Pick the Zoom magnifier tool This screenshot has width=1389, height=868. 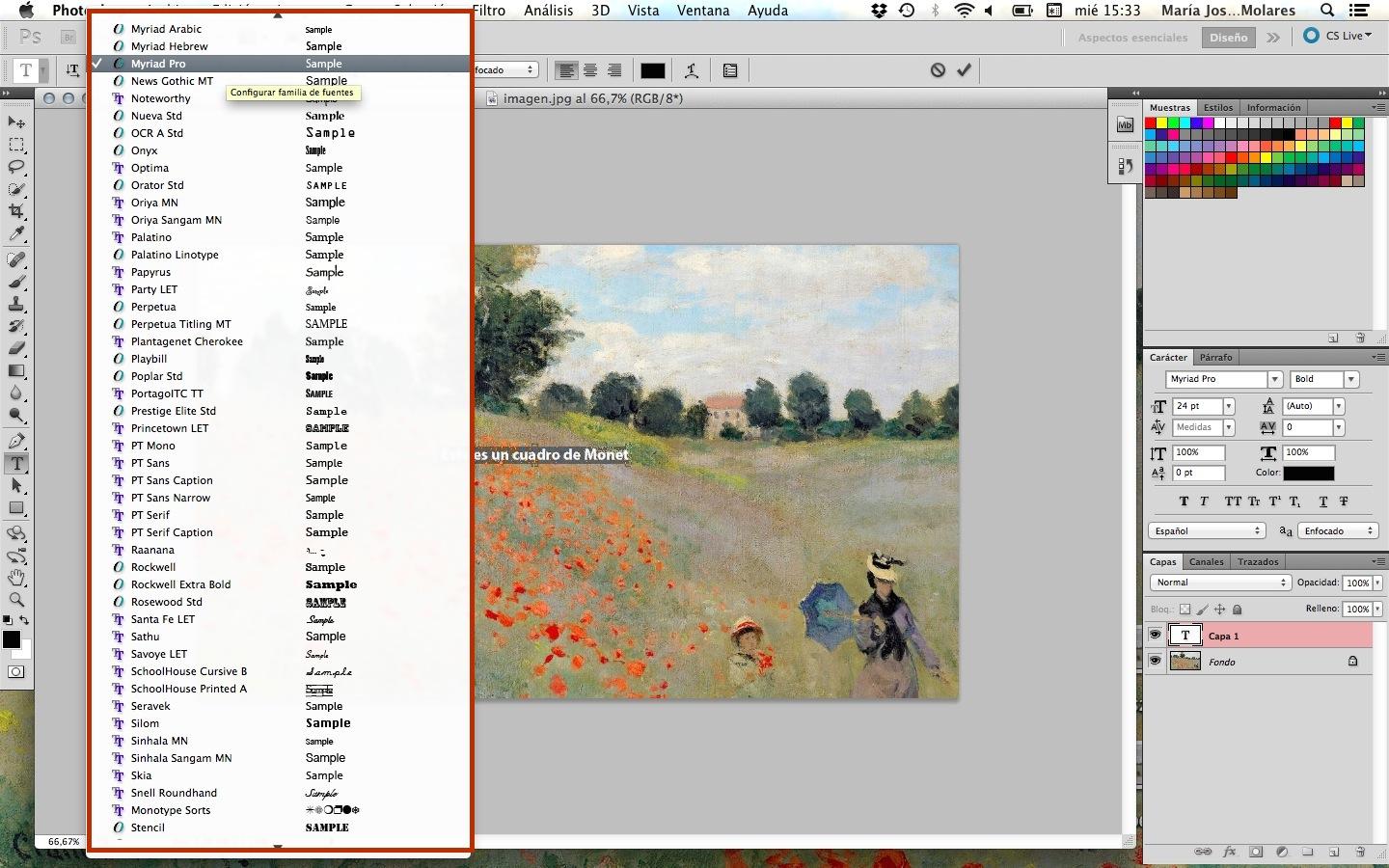[x=16, y=599]
